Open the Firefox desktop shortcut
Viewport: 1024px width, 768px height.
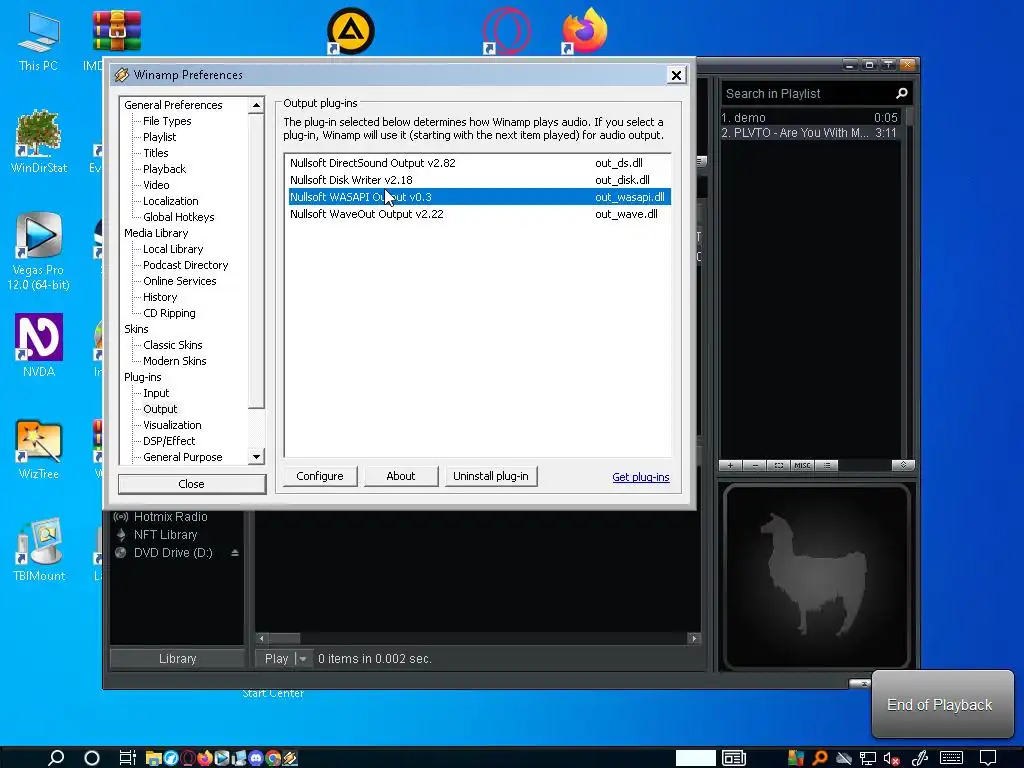pos(584,31)
